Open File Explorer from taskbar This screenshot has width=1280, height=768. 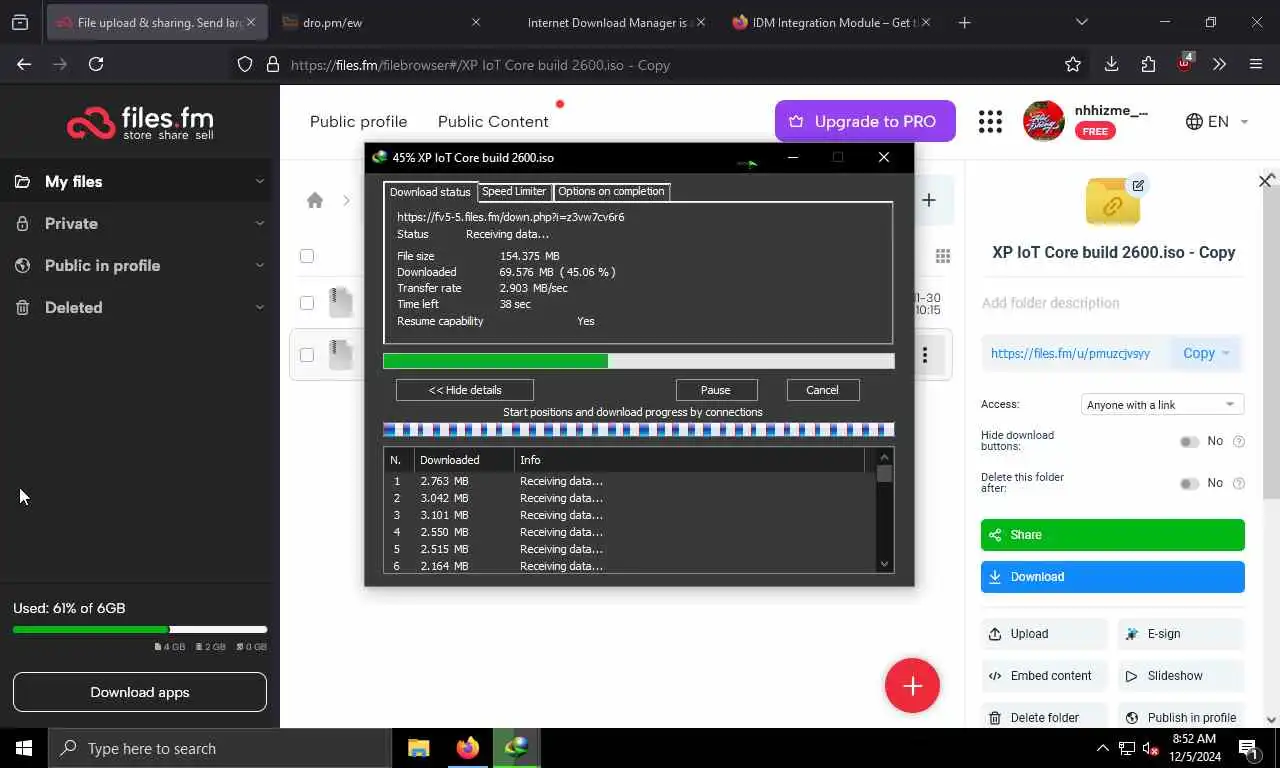point(418,748)
